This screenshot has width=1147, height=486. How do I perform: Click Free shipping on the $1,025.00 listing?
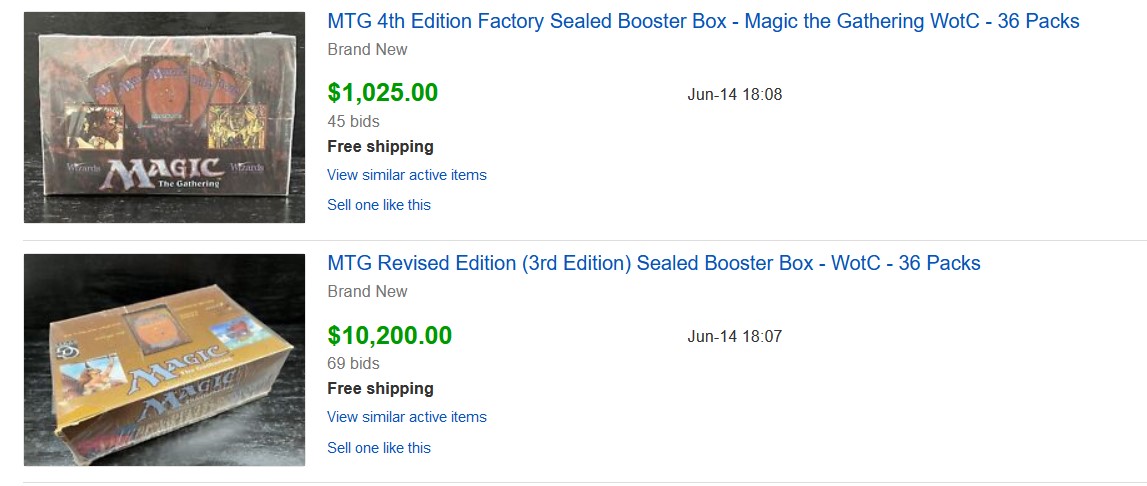[380, 147]
